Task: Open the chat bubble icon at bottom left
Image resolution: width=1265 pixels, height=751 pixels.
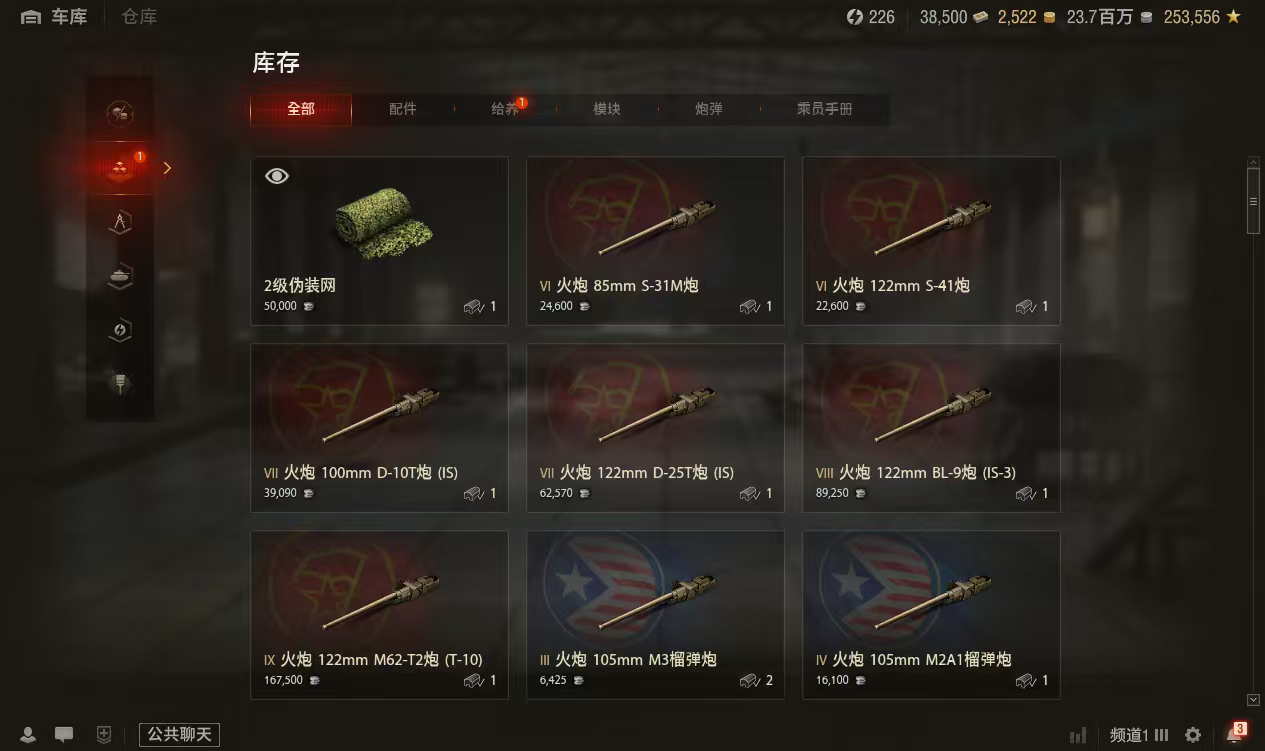Action: [64, 735]
